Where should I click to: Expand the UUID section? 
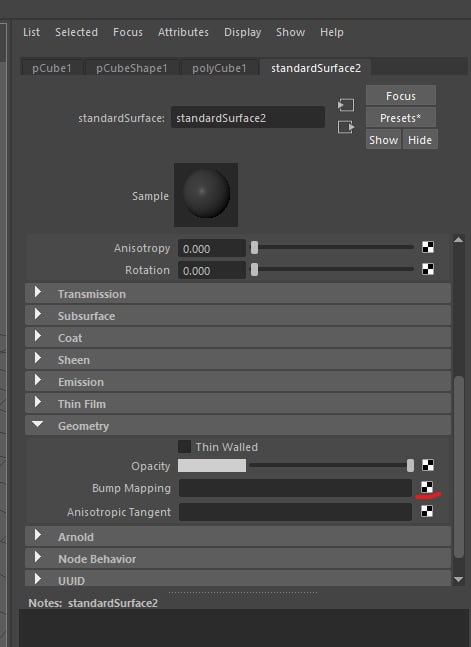[x=238, y=579]
